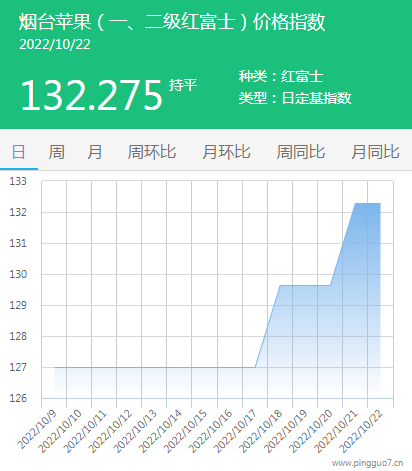
Task: Click the 126 y-axis label
Action: (x=18, y=398)
